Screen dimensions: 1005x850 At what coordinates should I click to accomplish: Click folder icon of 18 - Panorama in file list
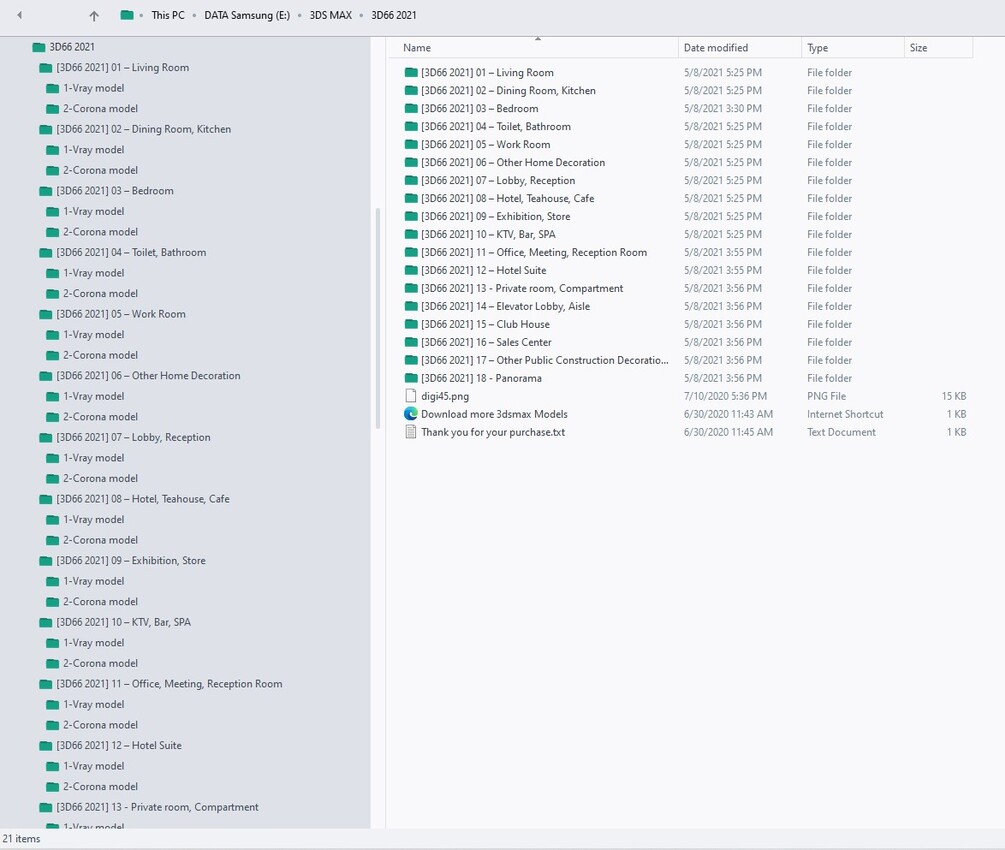click(x=411, y=378)
